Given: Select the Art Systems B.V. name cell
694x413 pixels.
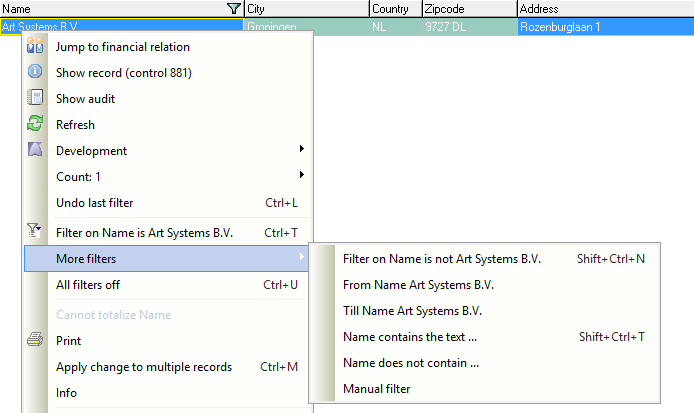Looking at the screenshot, I should pos(122,26).
